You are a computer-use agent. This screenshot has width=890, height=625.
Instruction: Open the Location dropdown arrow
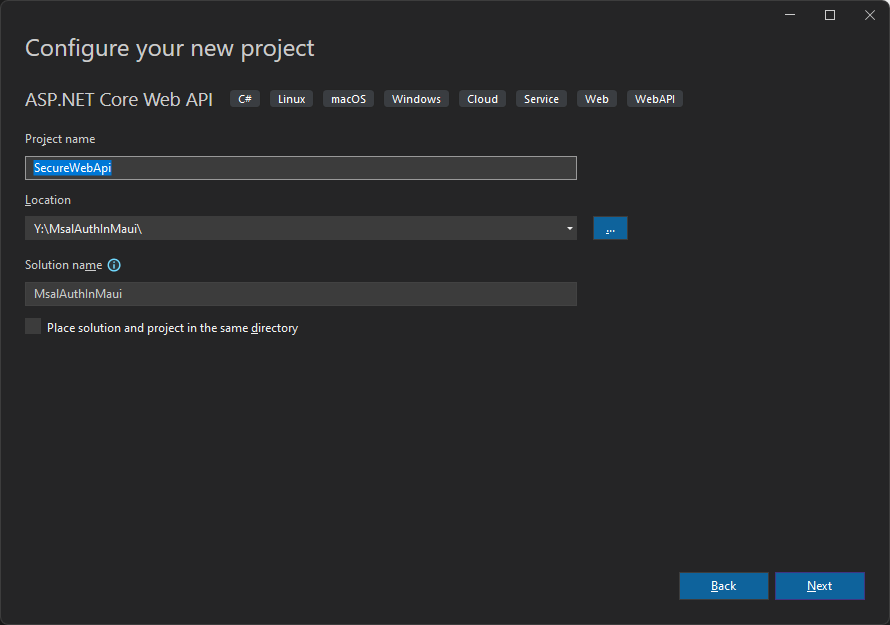point(569,228)
